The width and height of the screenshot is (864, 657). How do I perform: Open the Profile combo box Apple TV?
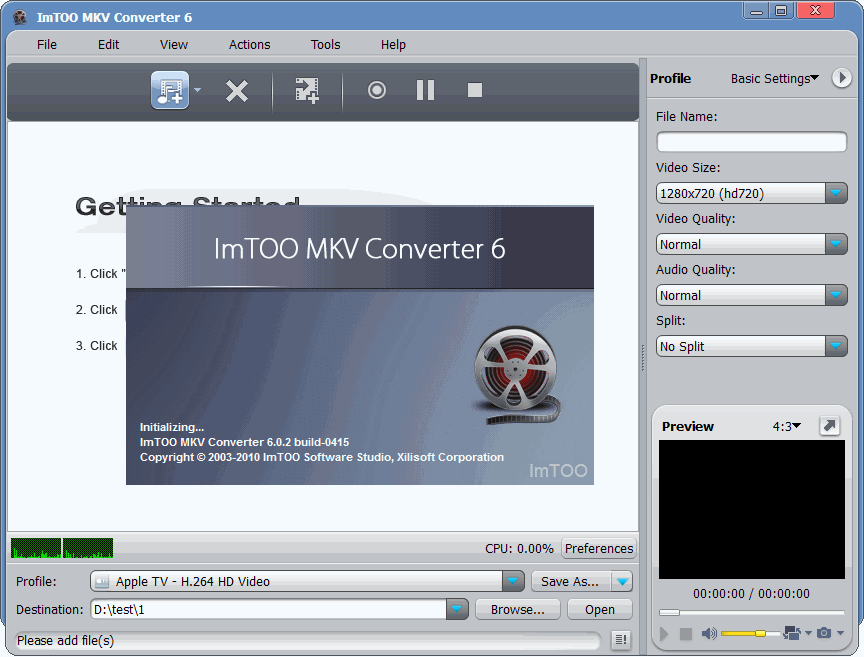tap(307, 581)
